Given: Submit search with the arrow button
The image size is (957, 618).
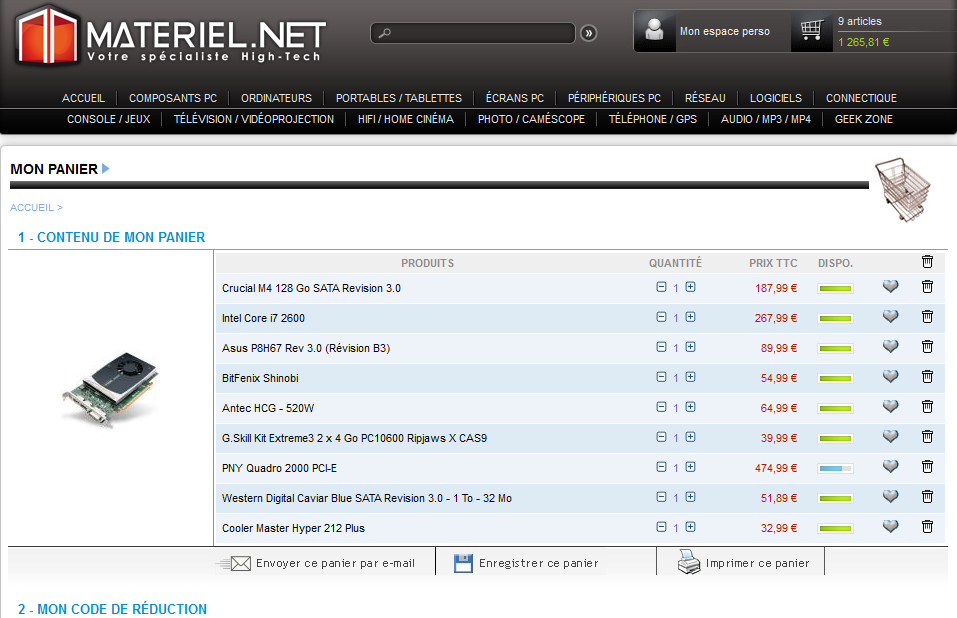Looking at the screenshot, I should pos(588,33).
